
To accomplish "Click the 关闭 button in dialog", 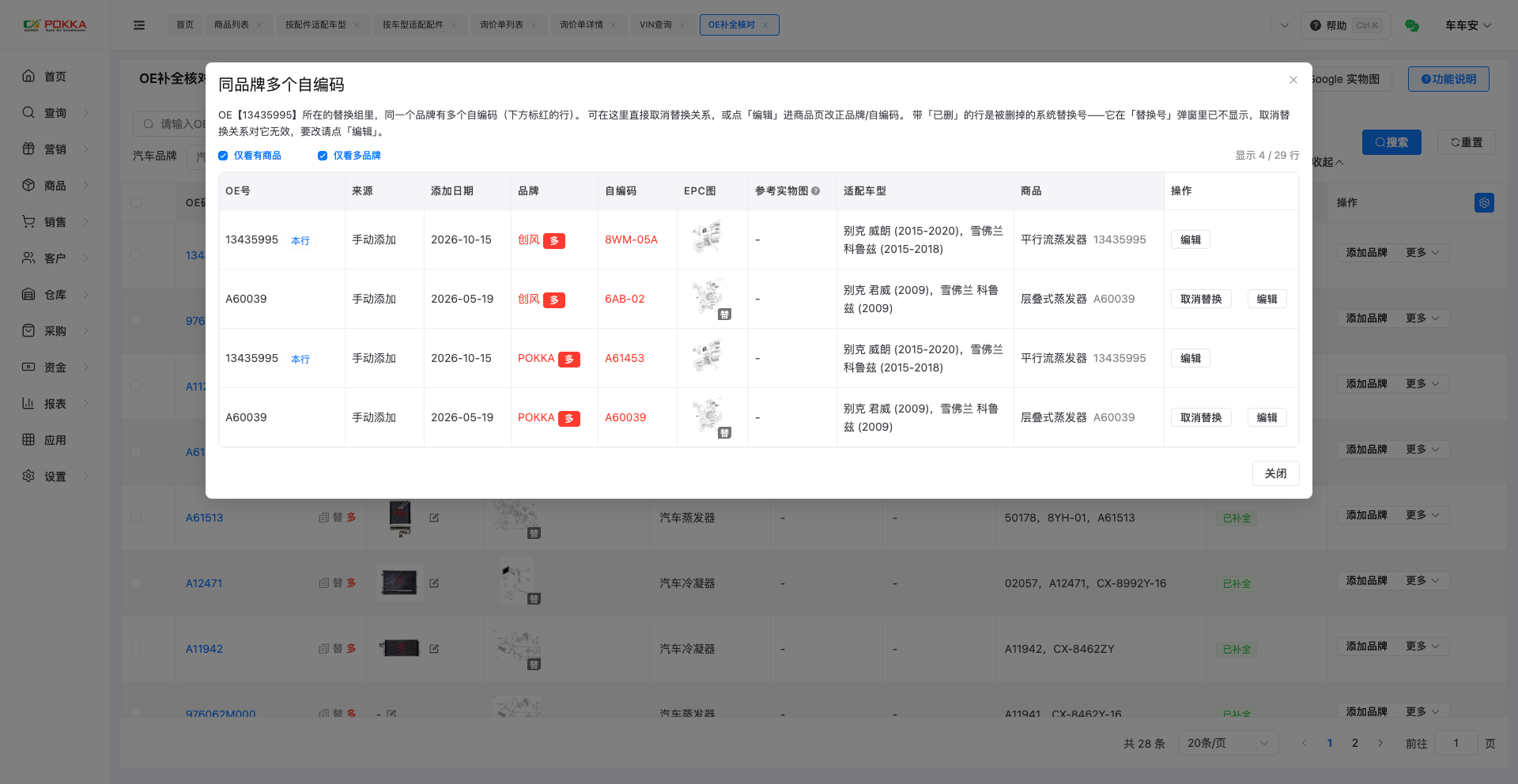I will pos(1275,473).
